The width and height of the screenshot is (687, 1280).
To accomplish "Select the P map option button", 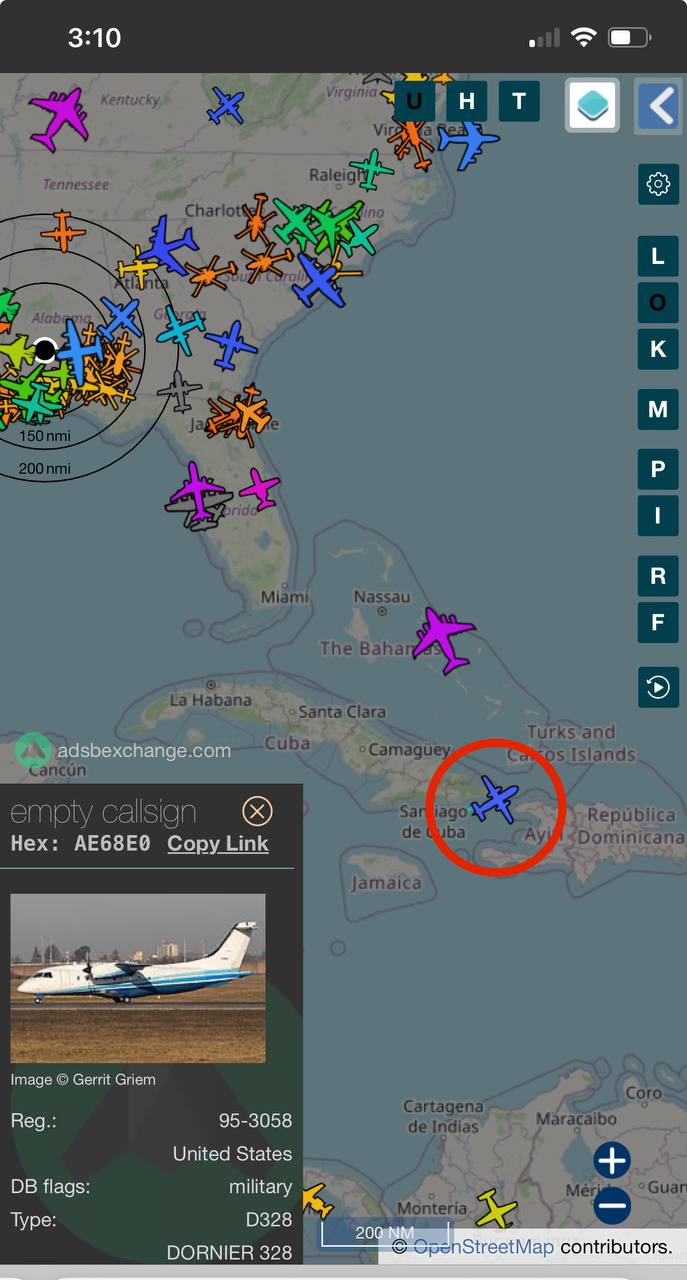I will 658,469.
